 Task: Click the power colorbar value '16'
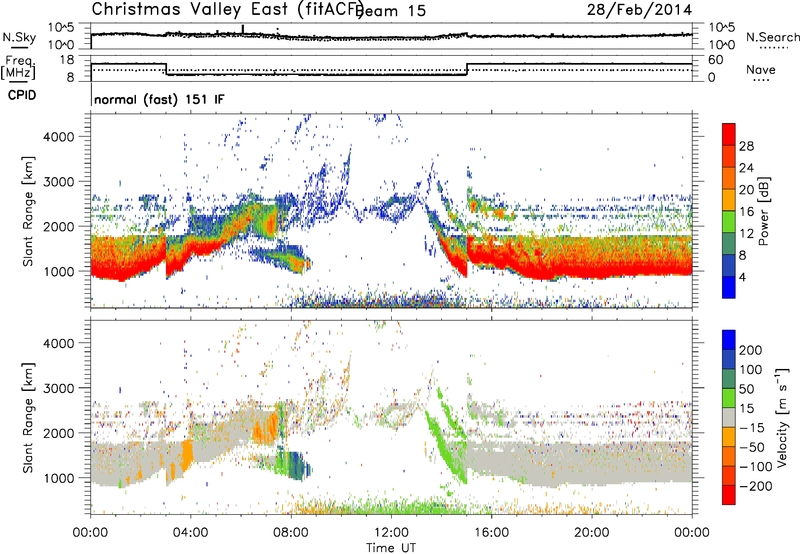click(746, 212)
